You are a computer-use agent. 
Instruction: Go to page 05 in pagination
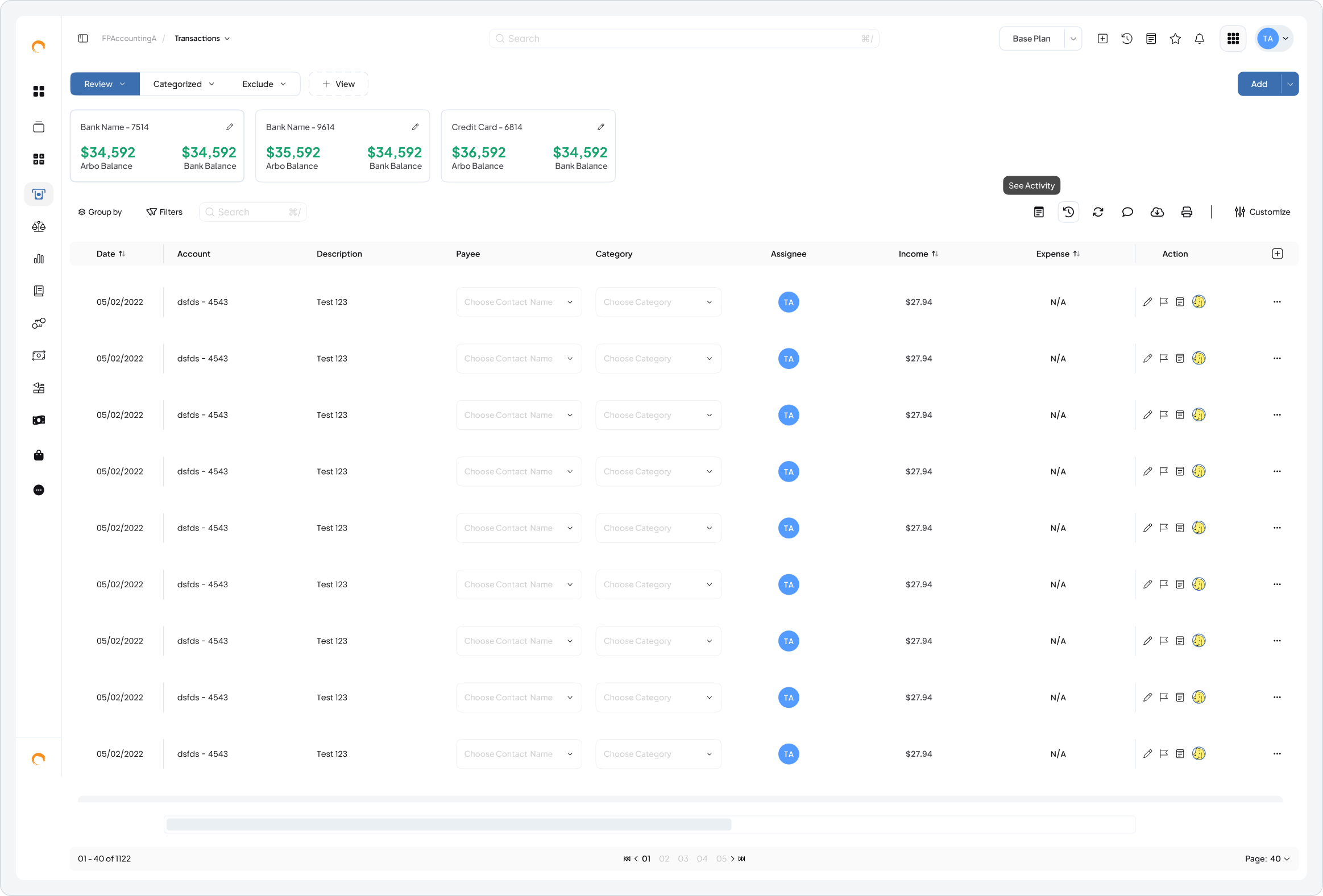pyautogui.click(x=721, y=858)
